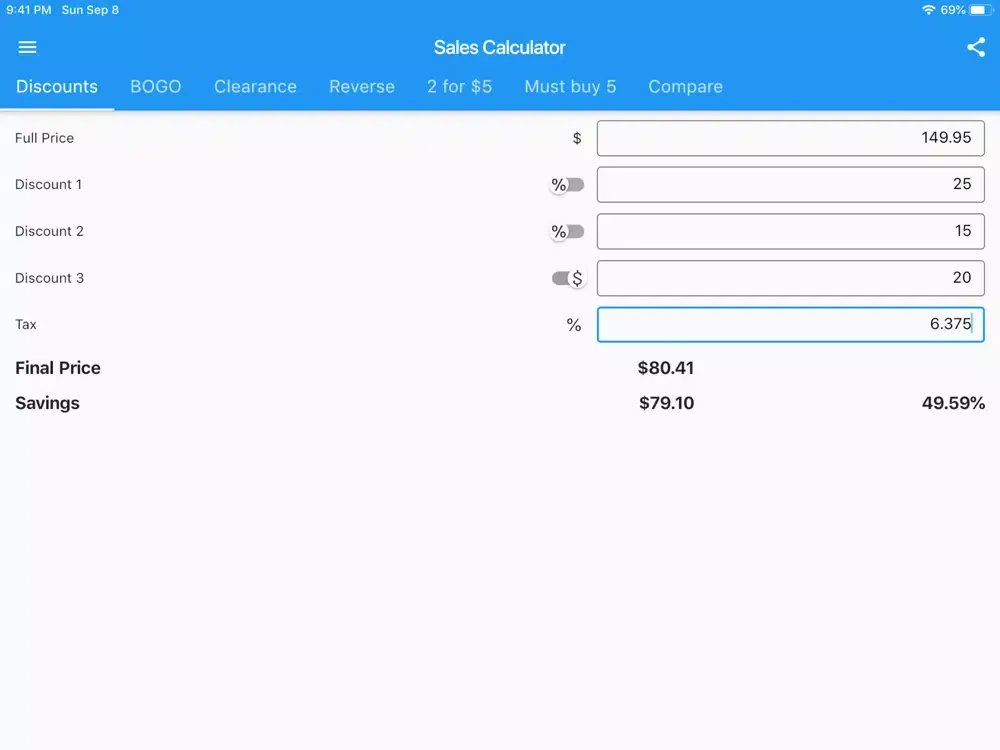This screenshot has height=750, width=1000.
Task: Edit the Discount 1 value field
Action: click(790, 184)
